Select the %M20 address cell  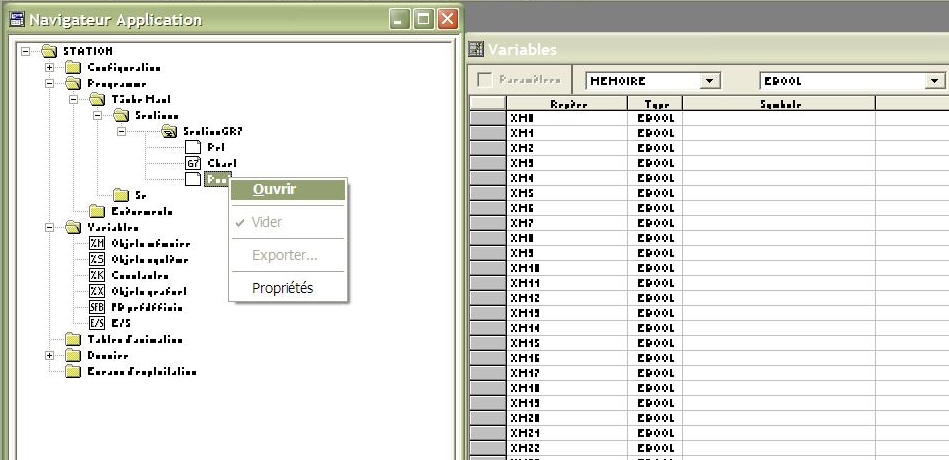click(x=567, y=418)
